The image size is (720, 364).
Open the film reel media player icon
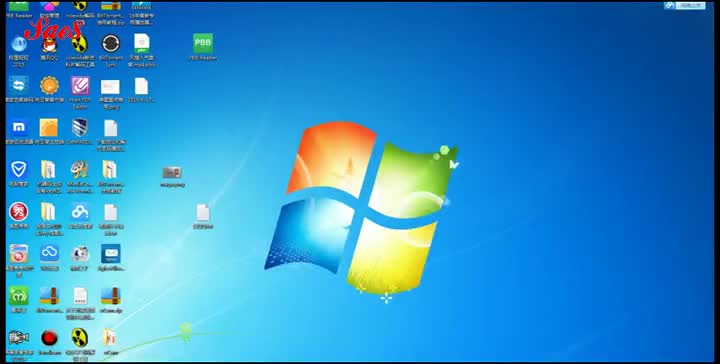(80, 169)
